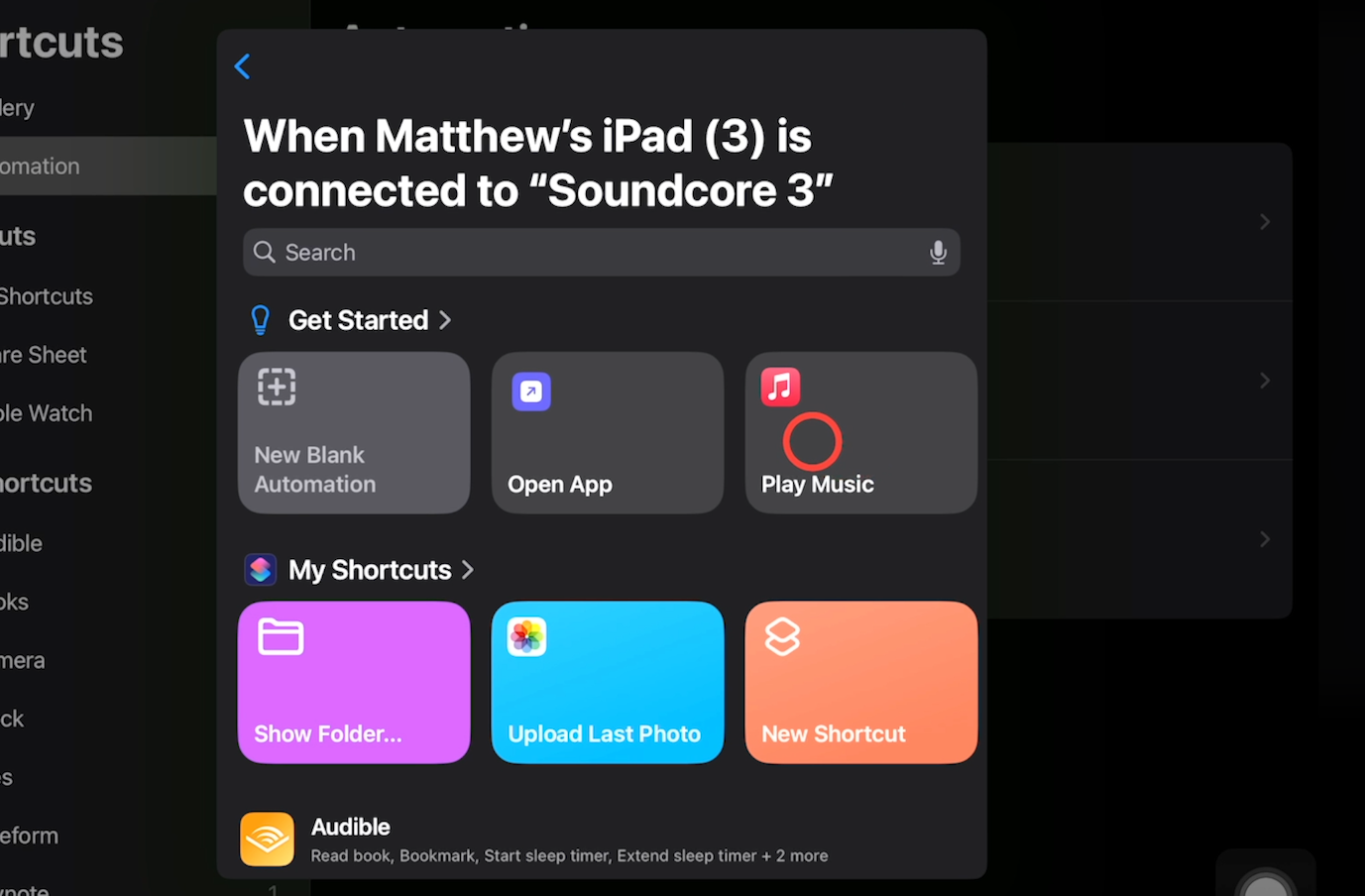
Task: Choose New Blank Automation card
Action: (354, 433)
